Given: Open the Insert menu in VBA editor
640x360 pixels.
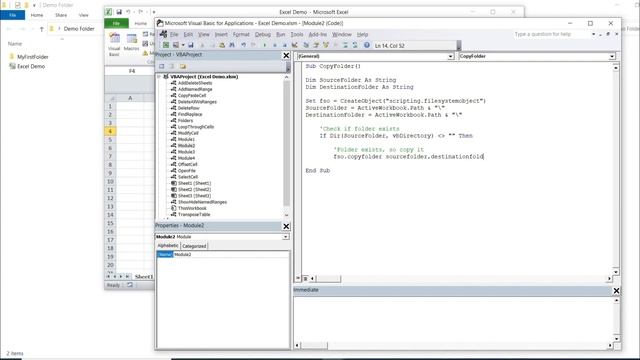Looking at the screenshot, I should pos(221,34).
